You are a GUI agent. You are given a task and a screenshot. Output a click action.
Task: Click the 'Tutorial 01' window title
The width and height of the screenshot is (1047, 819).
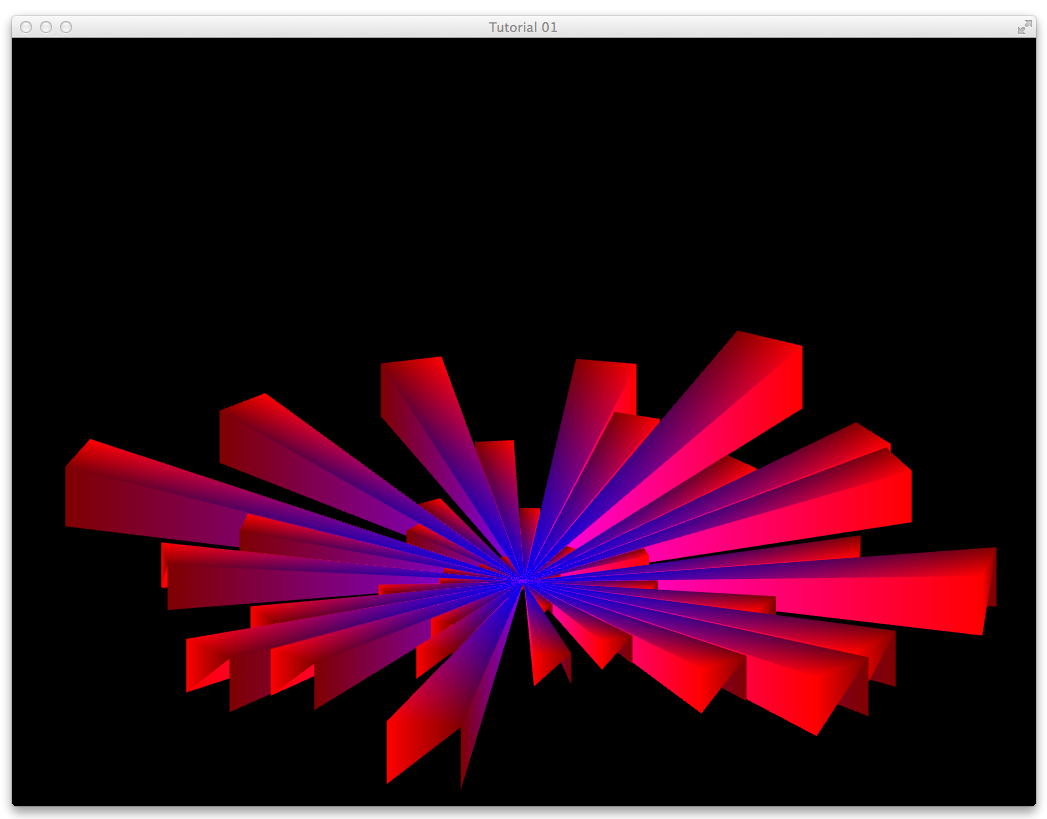(x=523, y=27)
